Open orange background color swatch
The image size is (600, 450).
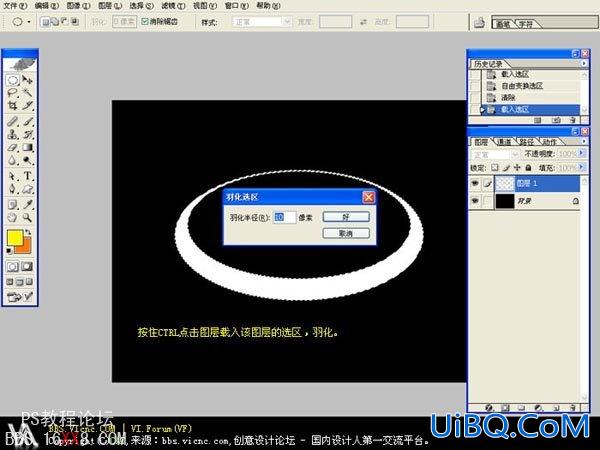[24, 246]
